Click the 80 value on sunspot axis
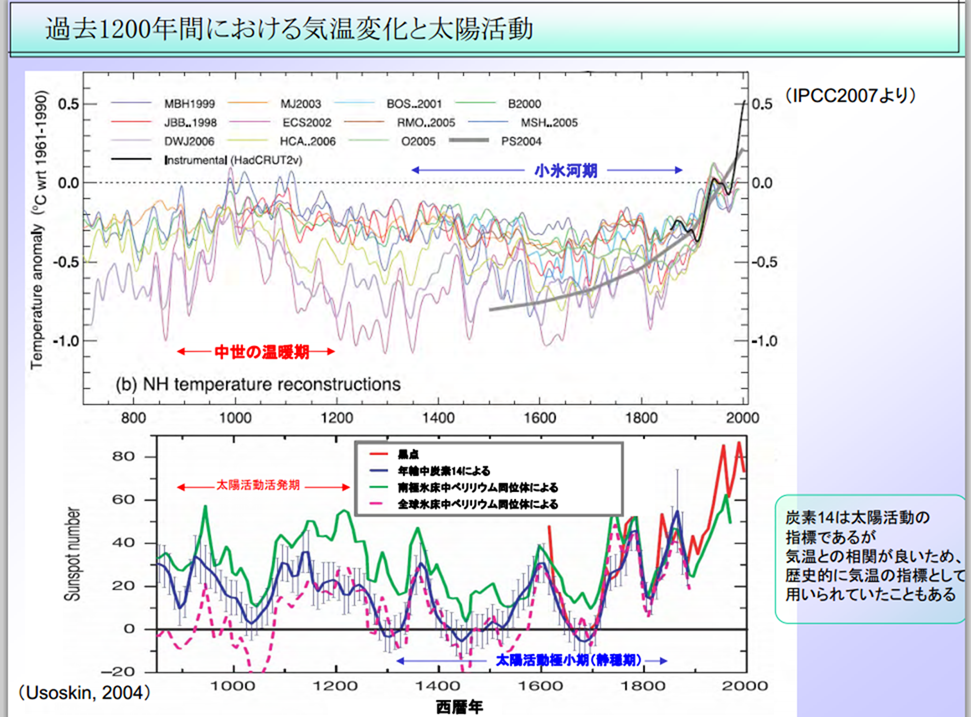 coord(123,456)
